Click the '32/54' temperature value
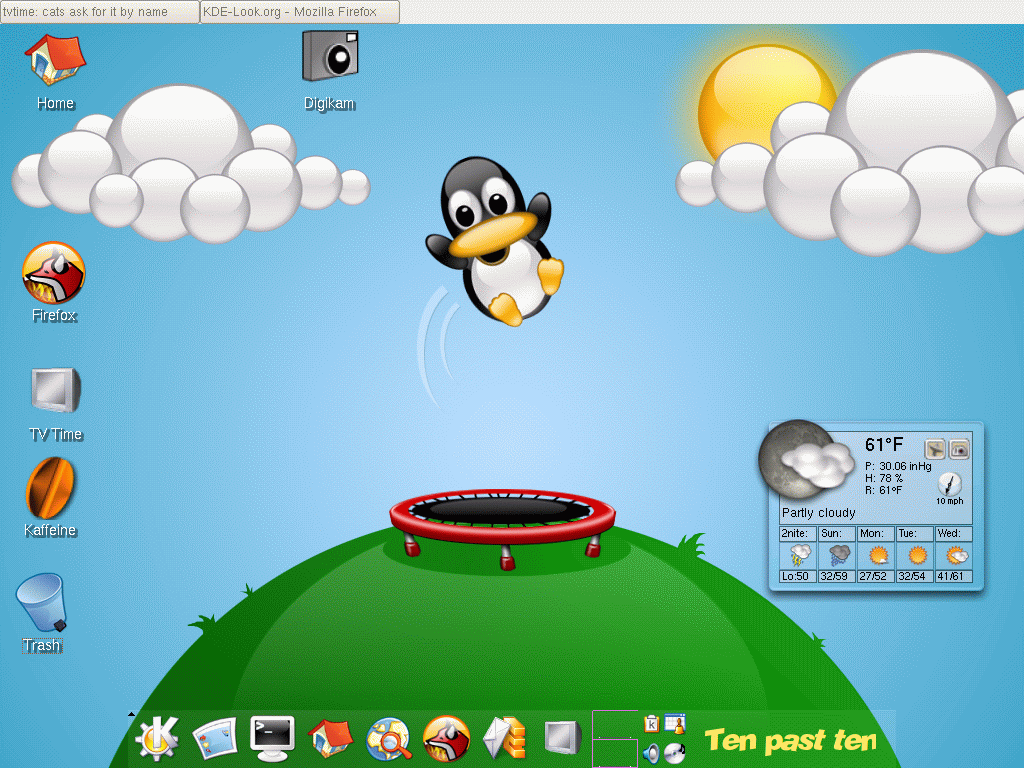This screenshot has height=768, width=1024. click(912, 576)
